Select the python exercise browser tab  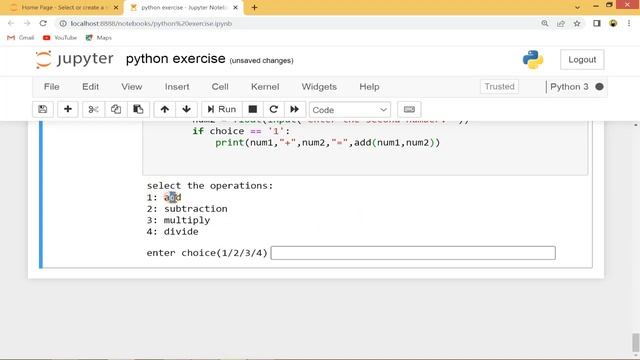pyautogui.click(x=184, y=7)
